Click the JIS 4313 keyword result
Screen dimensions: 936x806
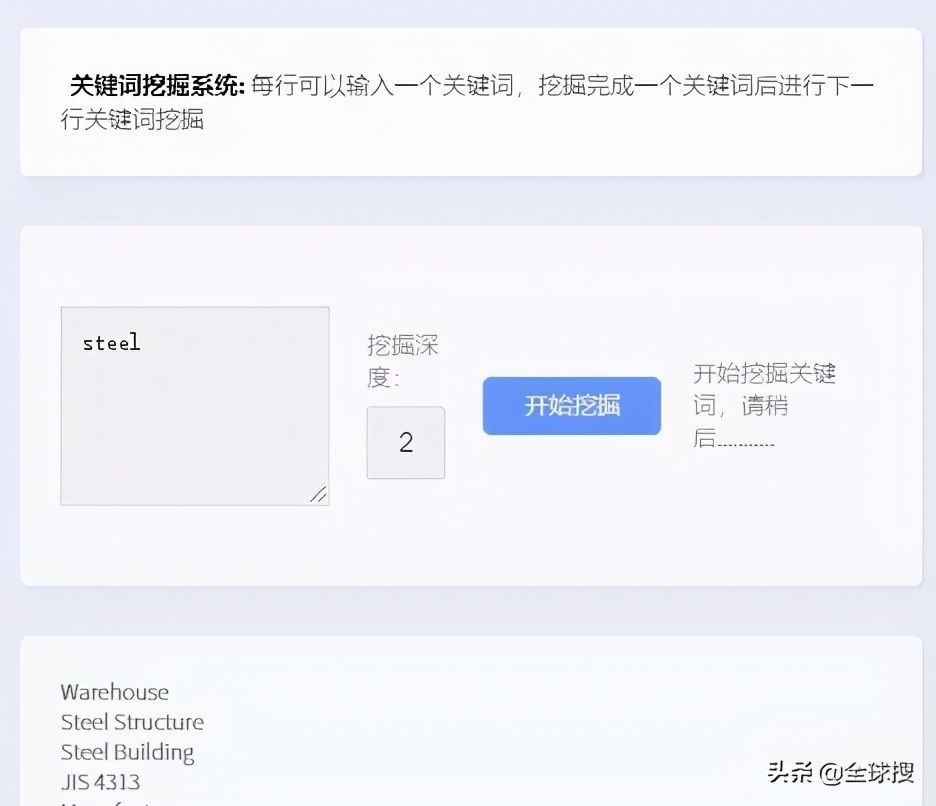click(x=100, y=781)
